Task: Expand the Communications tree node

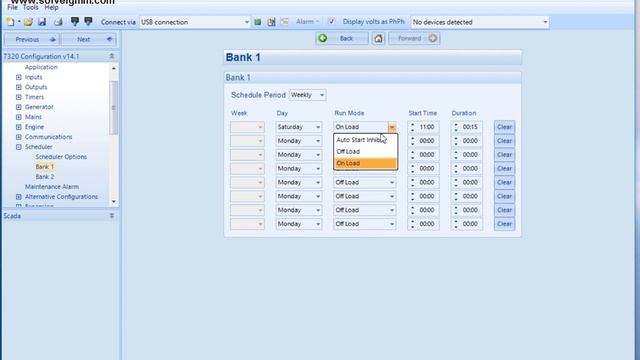Action: pos(19,137)
